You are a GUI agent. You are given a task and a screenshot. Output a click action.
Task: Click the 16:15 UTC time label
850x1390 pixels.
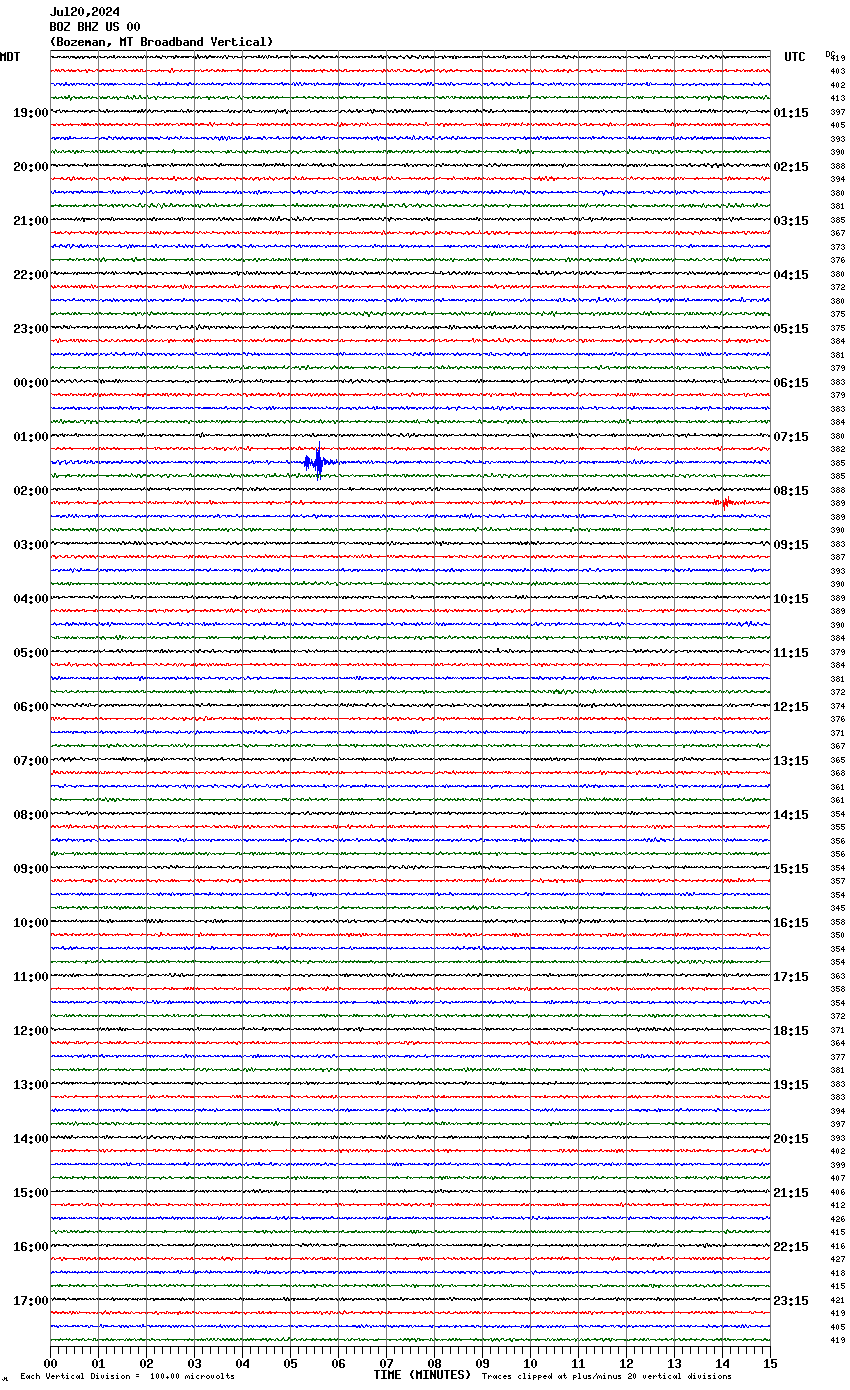point(791,923)
